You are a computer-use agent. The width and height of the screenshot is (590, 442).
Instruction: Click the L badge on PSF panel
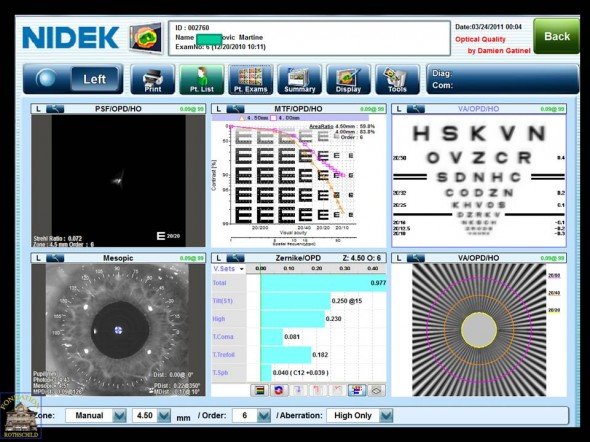point(38,109)
